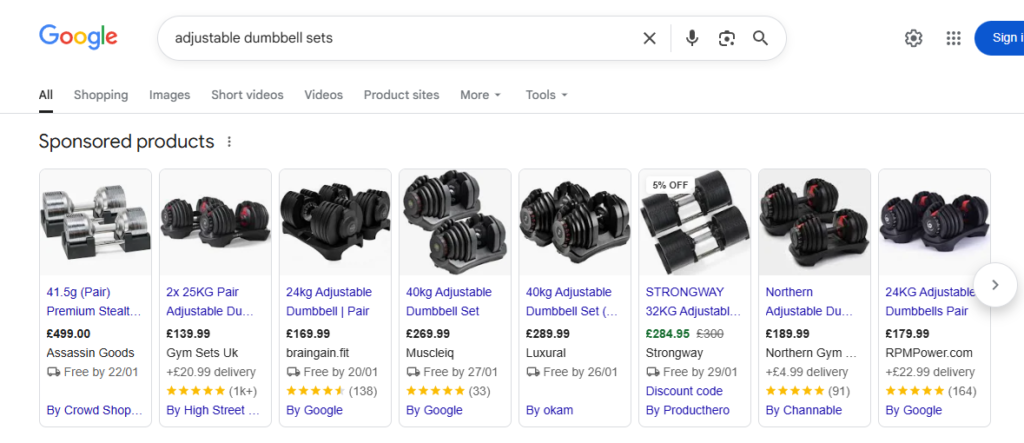This screenshot has height=443, width=1024.
Task: Open the Short videos tab
Action: [248, 95]
